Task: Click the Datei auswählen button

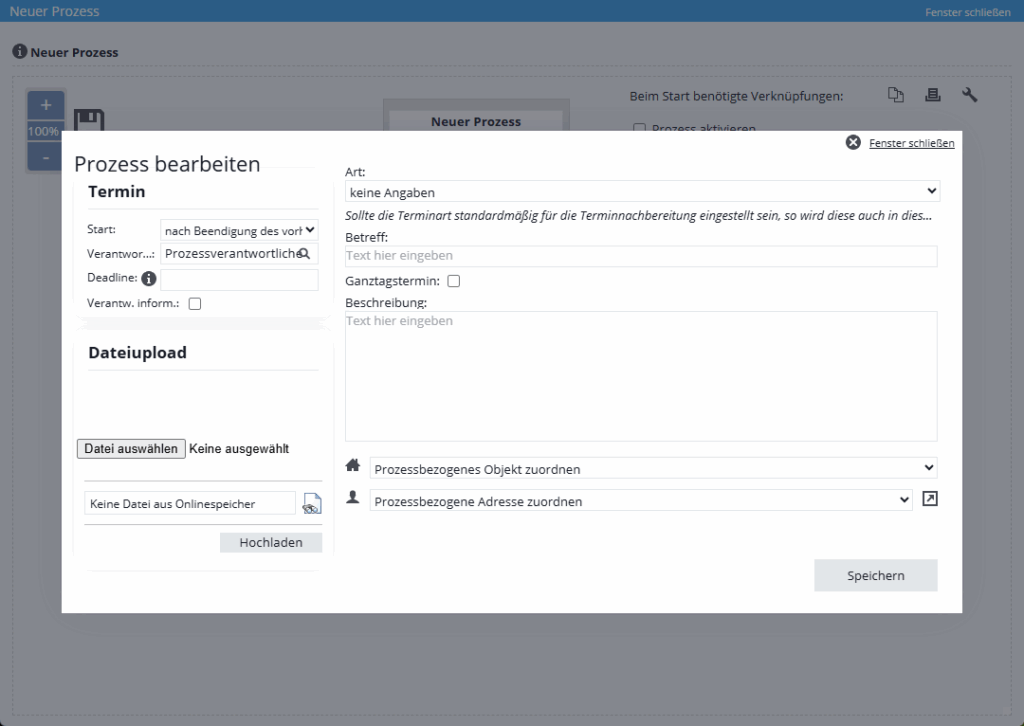Action: point(131,449)
